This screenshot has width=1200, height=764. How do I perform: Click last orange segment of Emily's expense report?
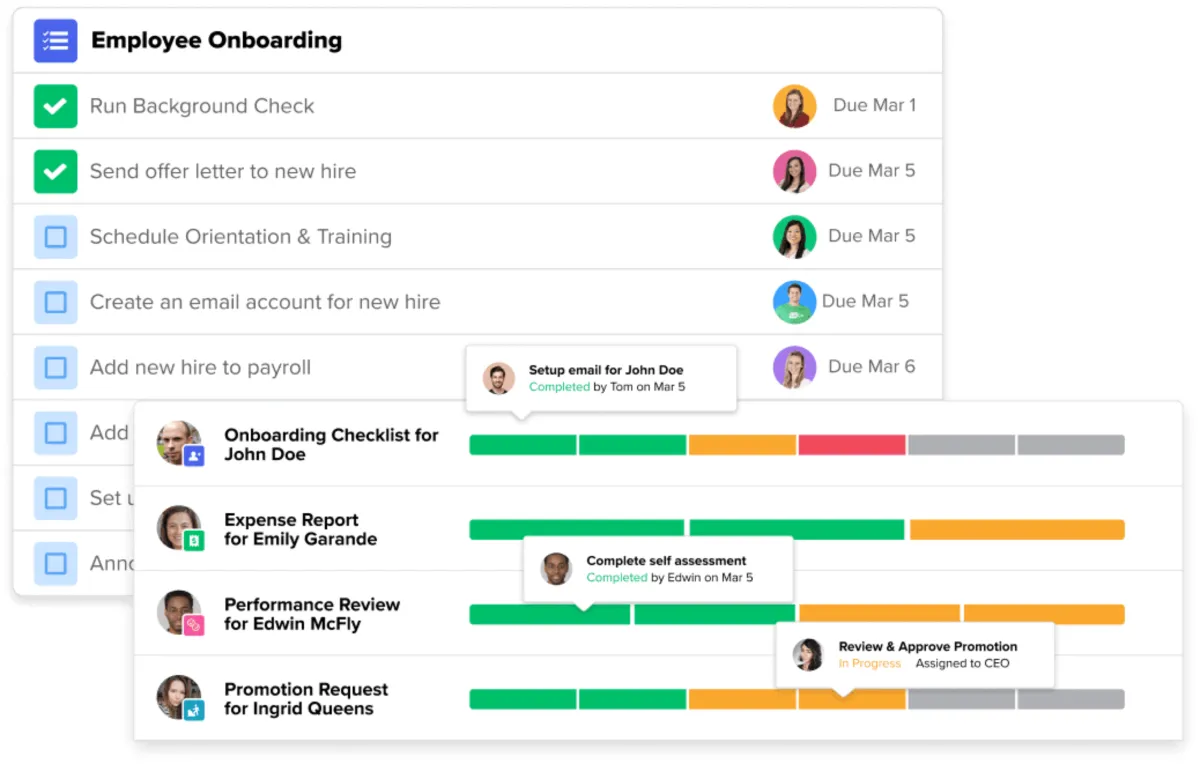point(1017,529)
